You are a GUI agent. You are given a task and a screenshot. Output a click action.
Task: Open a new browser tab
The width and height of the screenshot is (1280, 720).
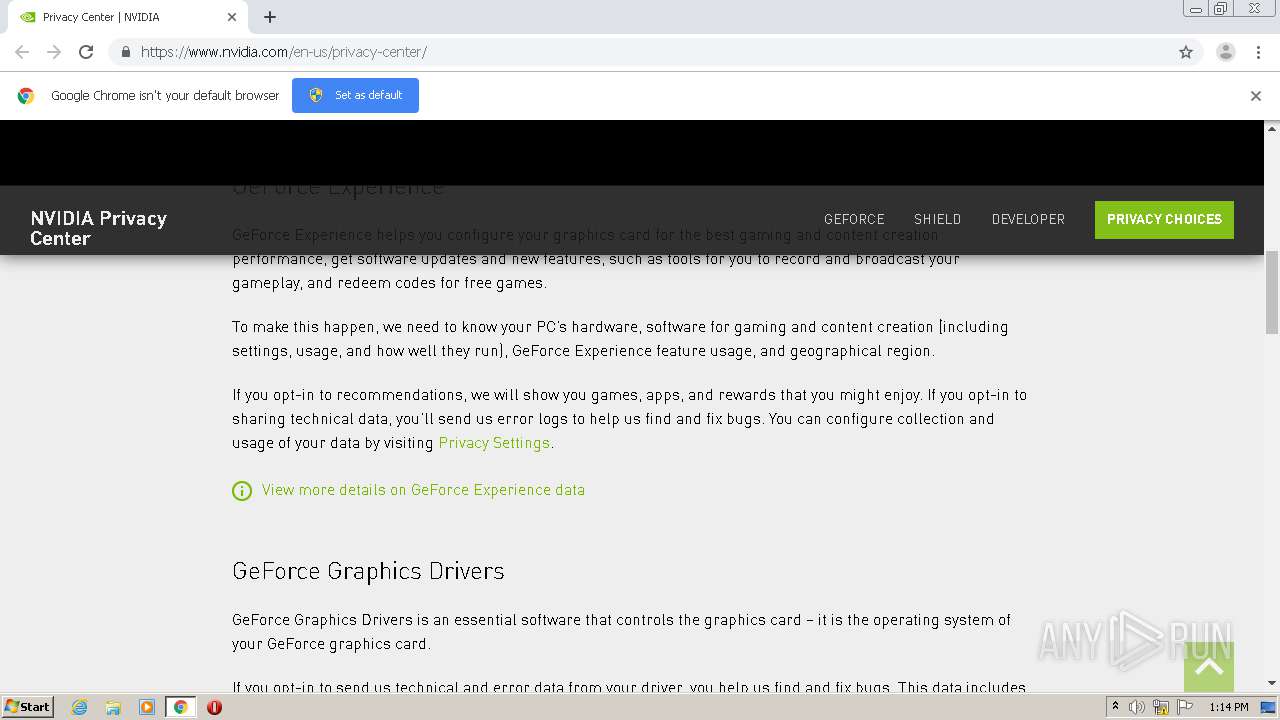(x=270, y=17)
